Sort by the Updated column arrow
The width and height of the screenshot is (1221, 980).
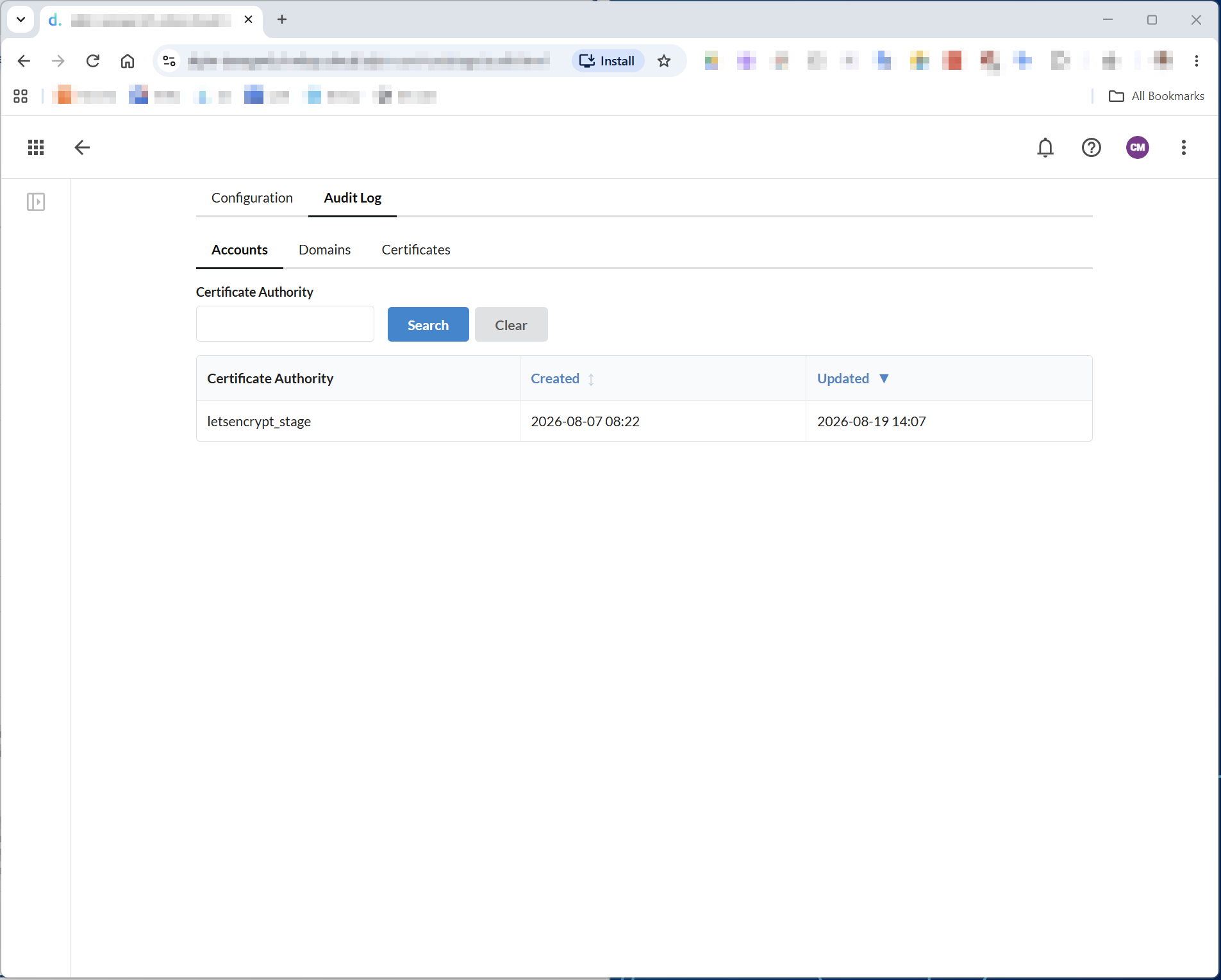[x=884, y=378]
